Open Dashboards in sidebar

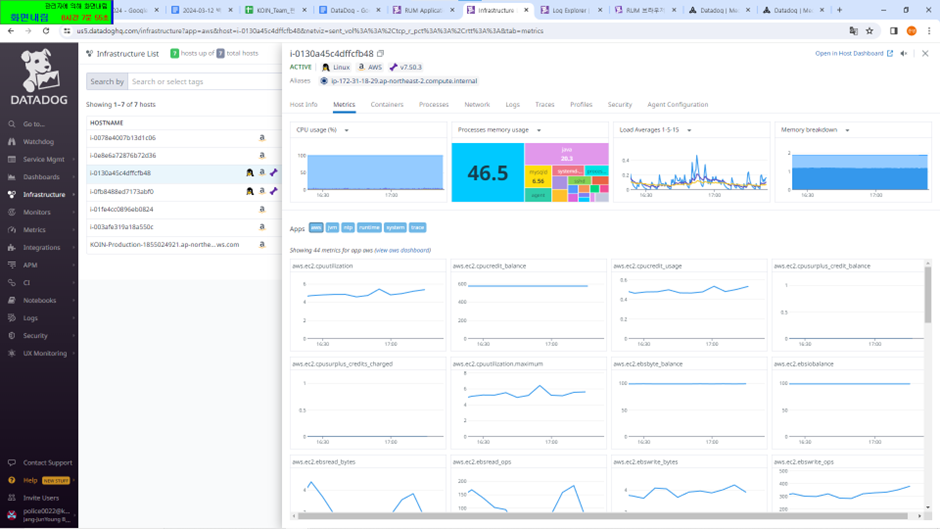tap(41, 177)
